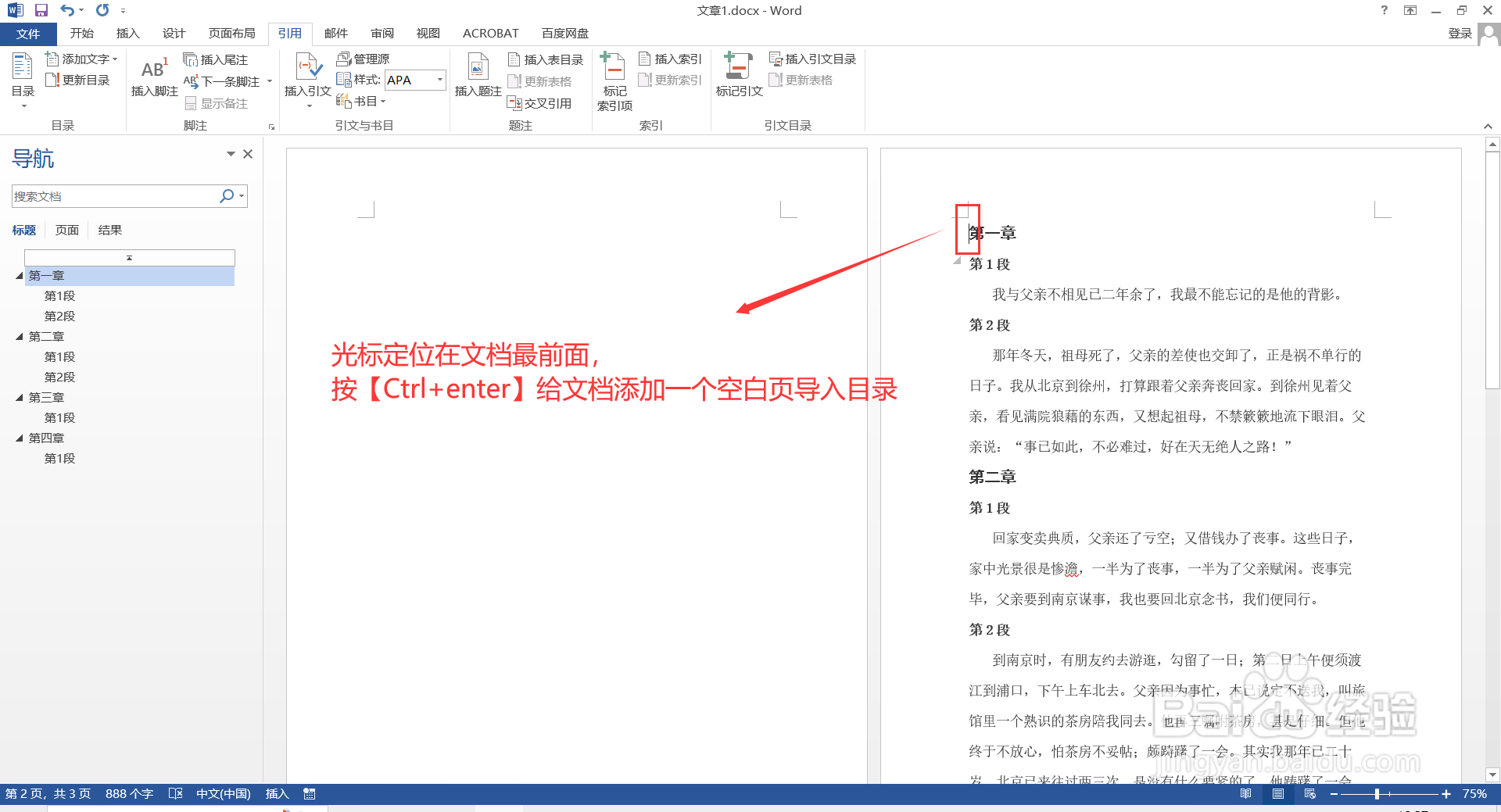Switch to the ACROBAT ribbon tab
Screen dimensions: 1501x812
(490, 33)
